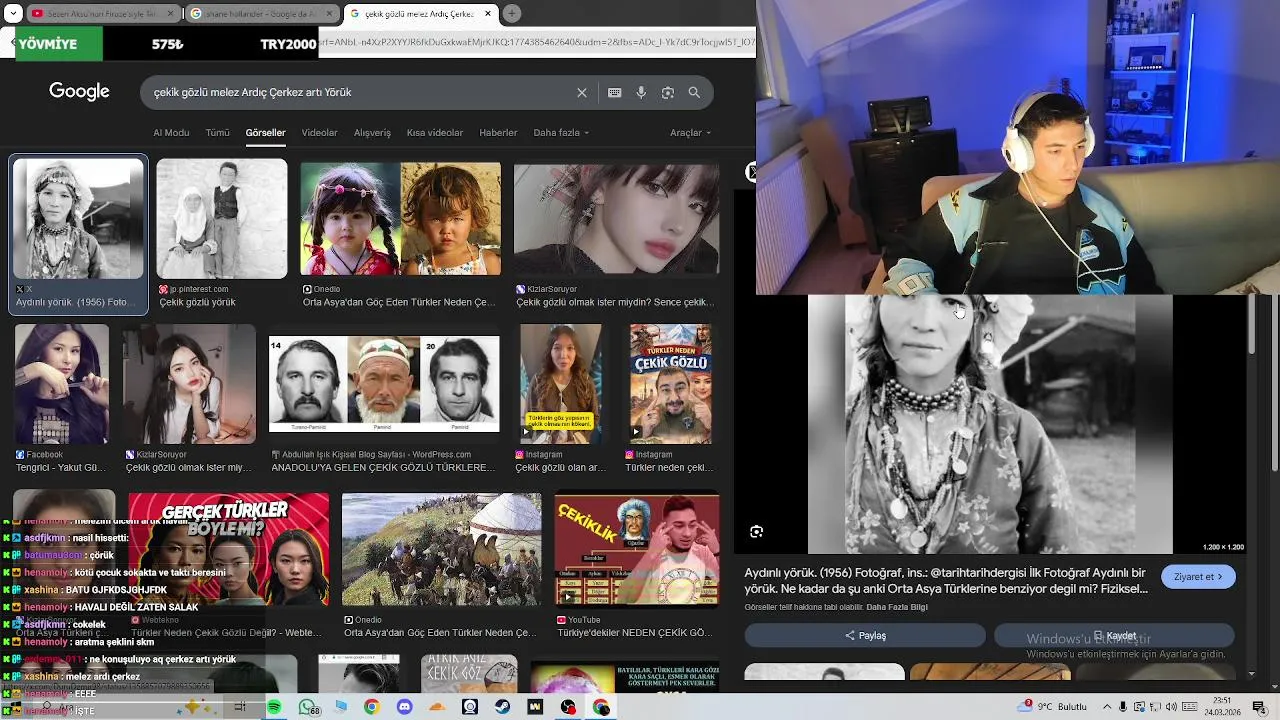Image resolution: width=1280 pixels, height=720 pixels.
Task: Switch to Tümü results
Action: coord(217,132)
